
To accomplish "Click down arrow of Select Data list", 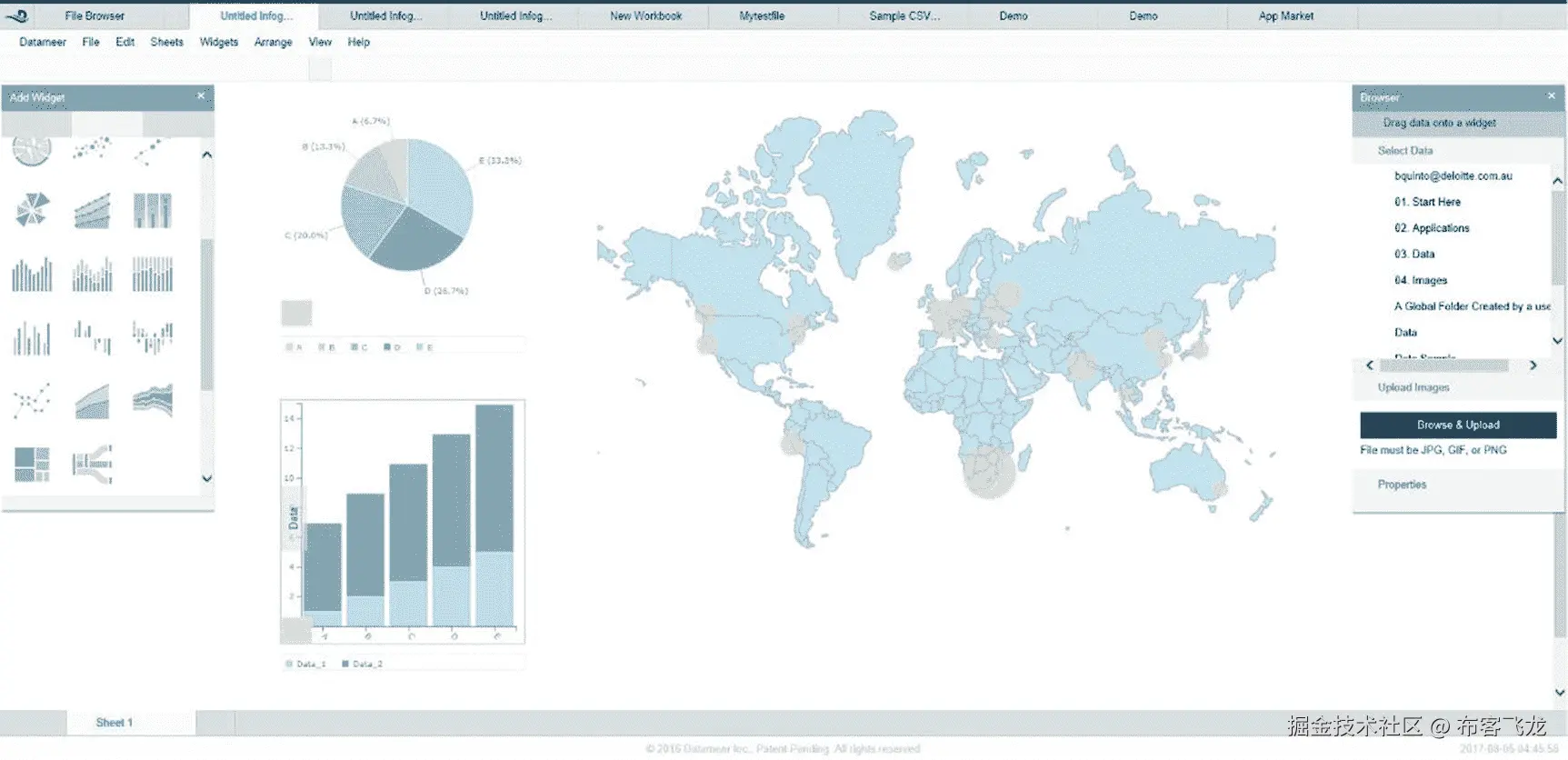I will 1557,341.
